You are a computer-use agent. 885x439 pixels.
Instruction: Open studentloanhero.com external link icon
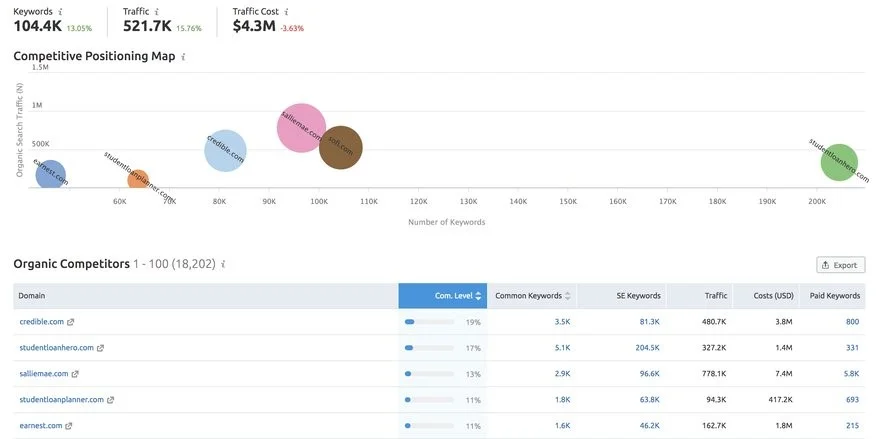click(100, 348)
